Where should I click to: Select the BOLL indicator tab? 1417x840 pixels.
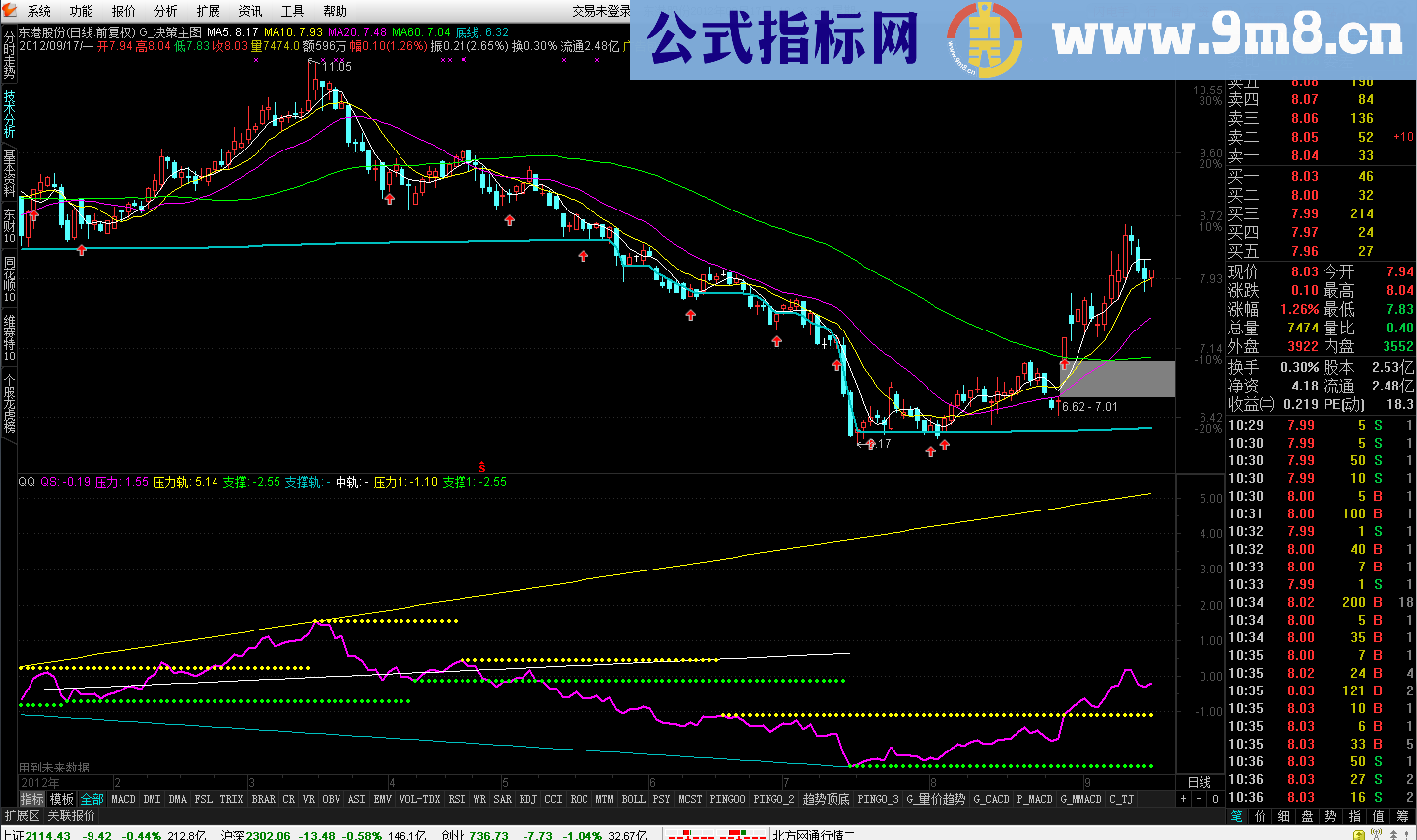(633, 799)
